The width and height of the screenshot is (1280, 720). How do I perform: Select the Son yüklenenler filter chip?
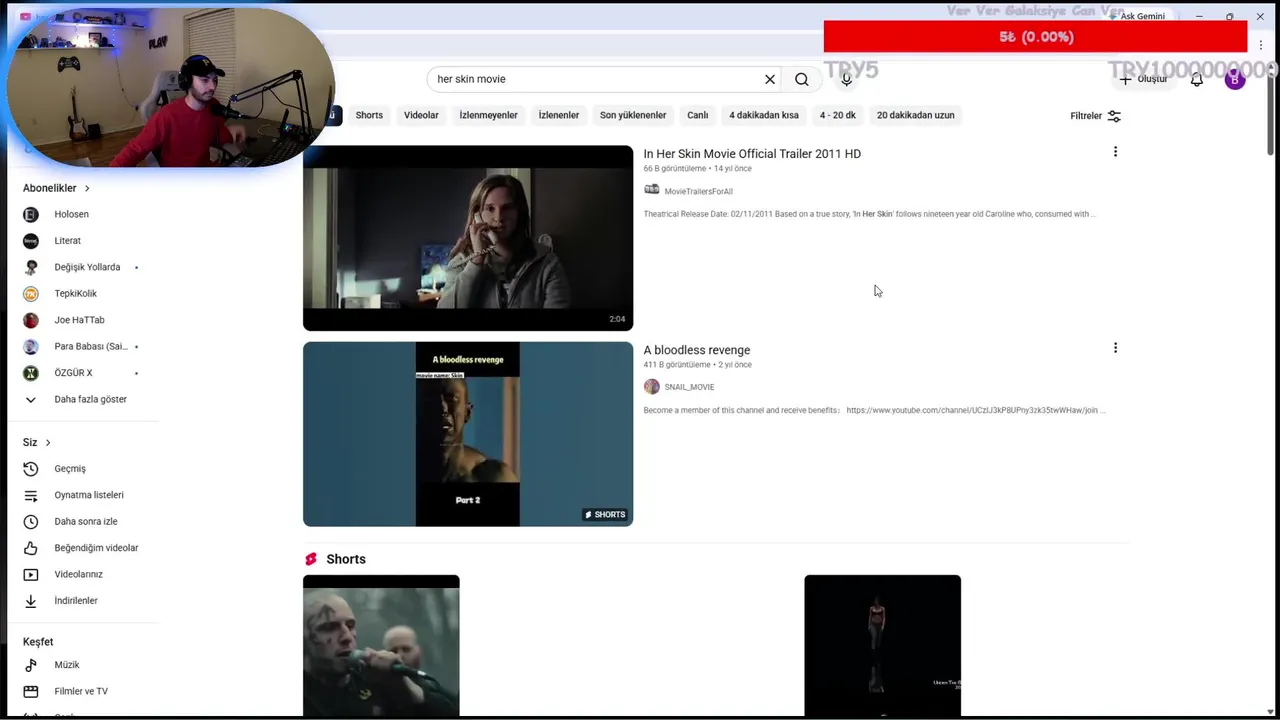click(x=633, y=115)
